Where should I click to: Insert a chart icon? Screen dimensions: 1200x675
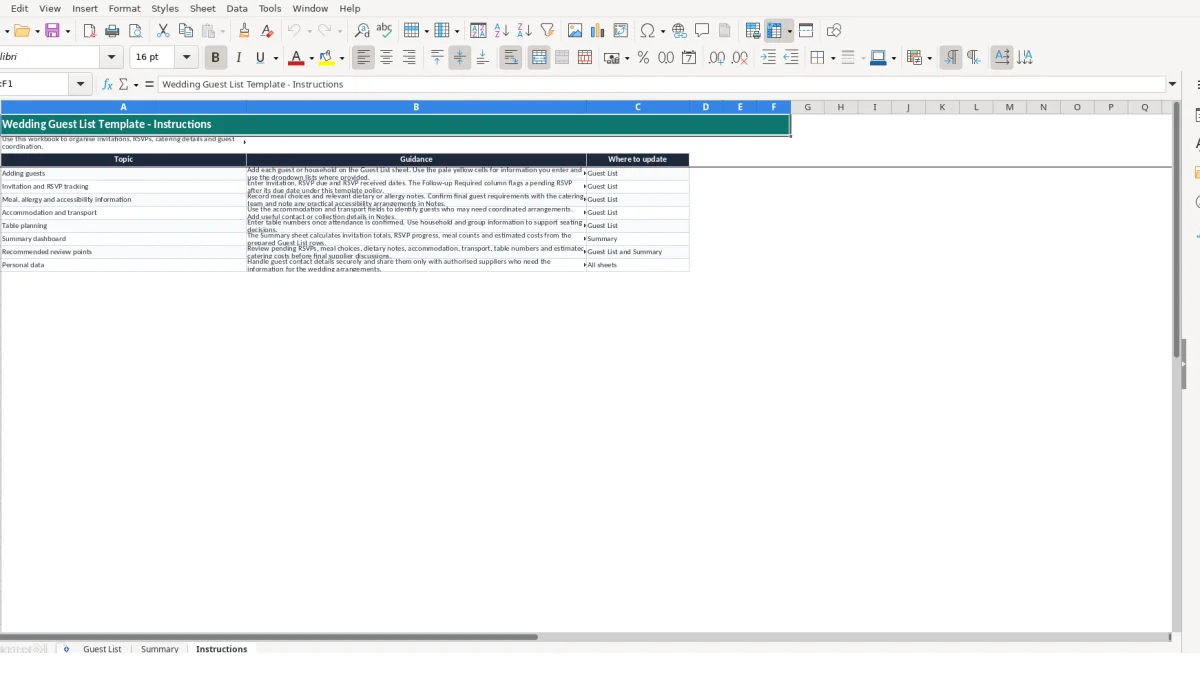click(598, 31)
